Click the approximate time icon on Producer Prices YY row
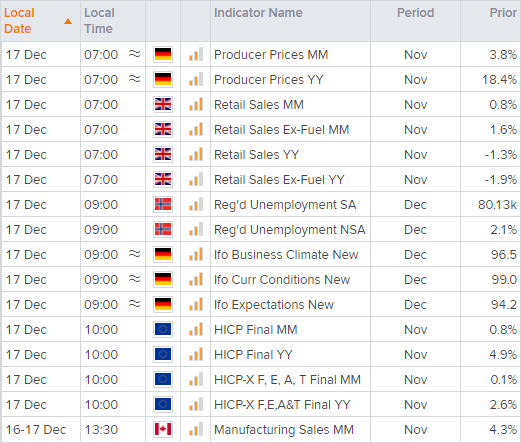 pyautogui.click(x=135, y=79)
